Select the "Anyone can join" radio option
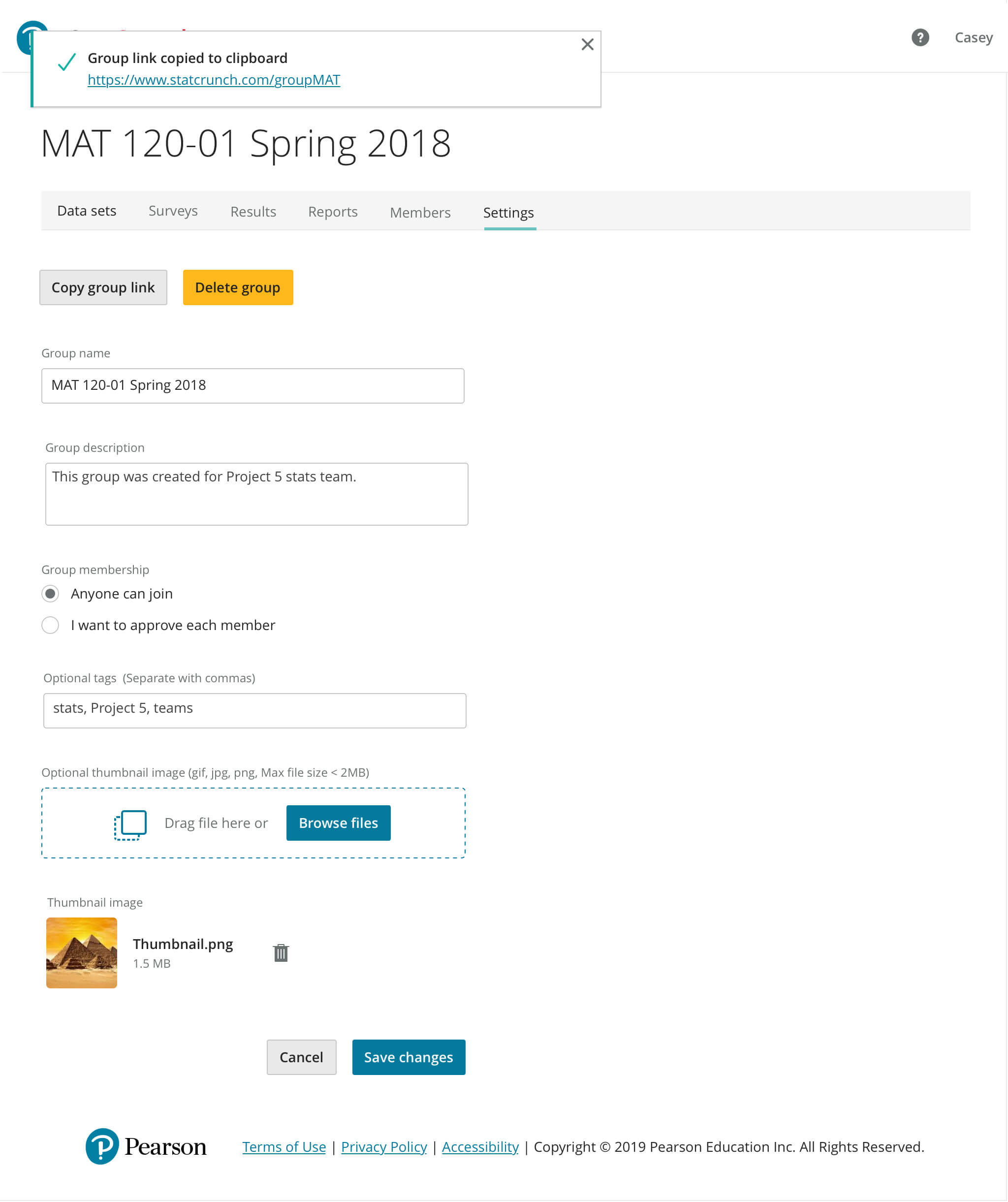The height and width of the screenshot is (1202, 1008). click(50, 594)
